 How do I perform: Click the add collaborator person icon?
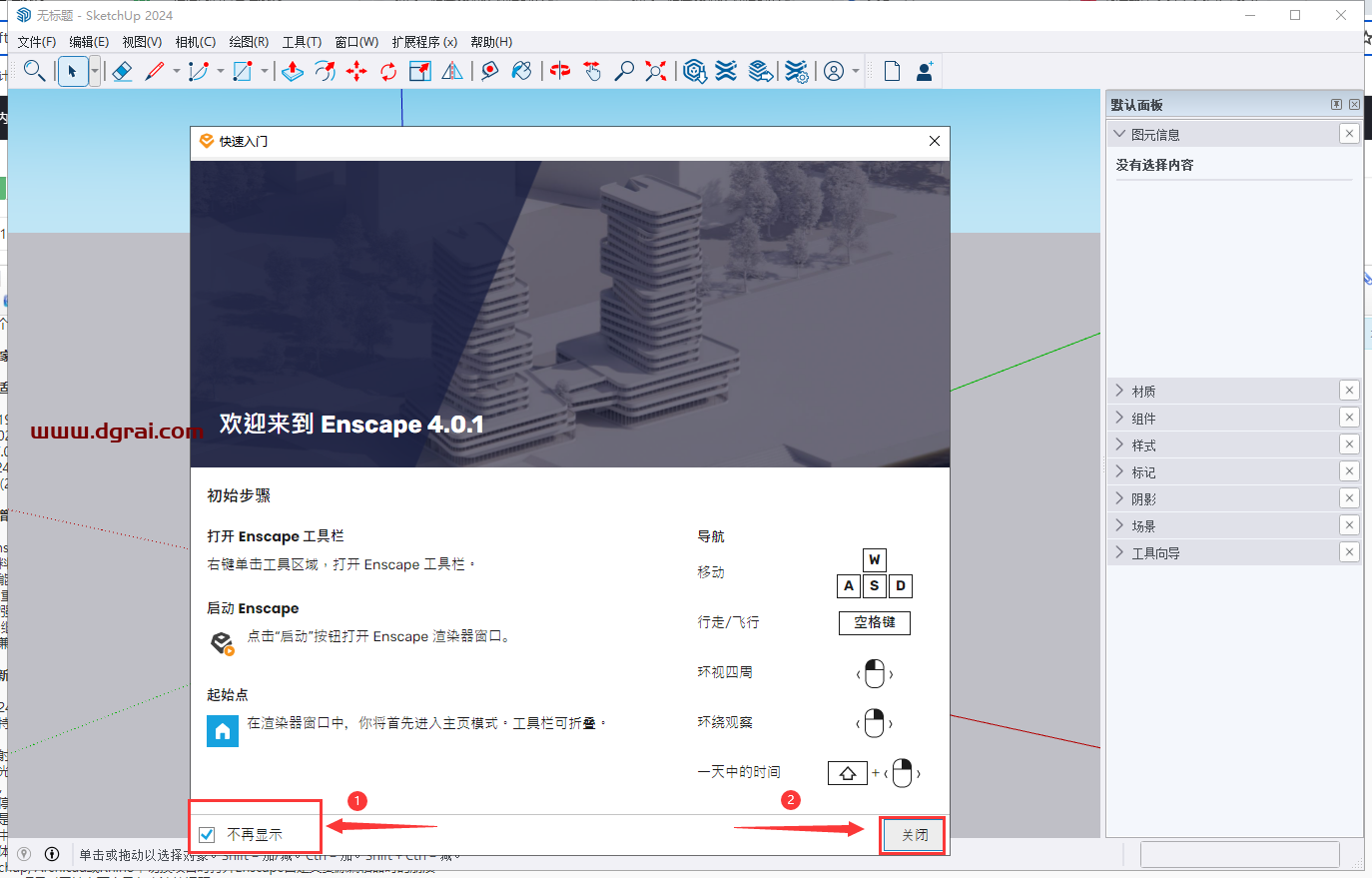pos(925,71)
